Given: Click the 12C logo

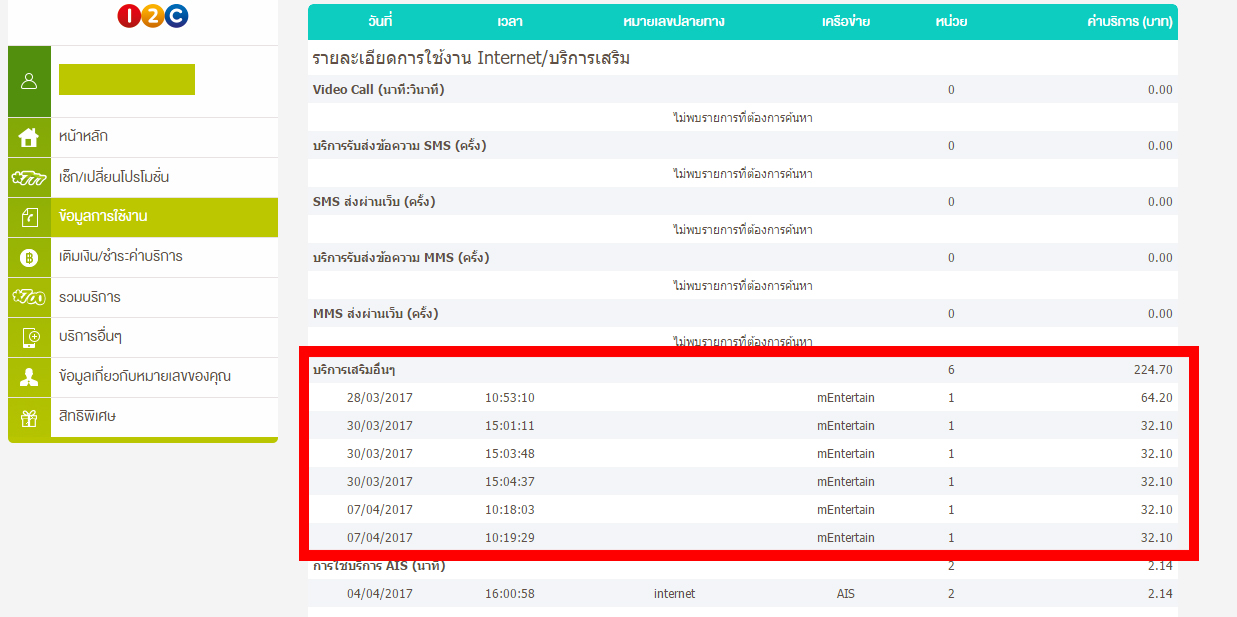Looking at the screenshot, I should click(x=153, y=16).
